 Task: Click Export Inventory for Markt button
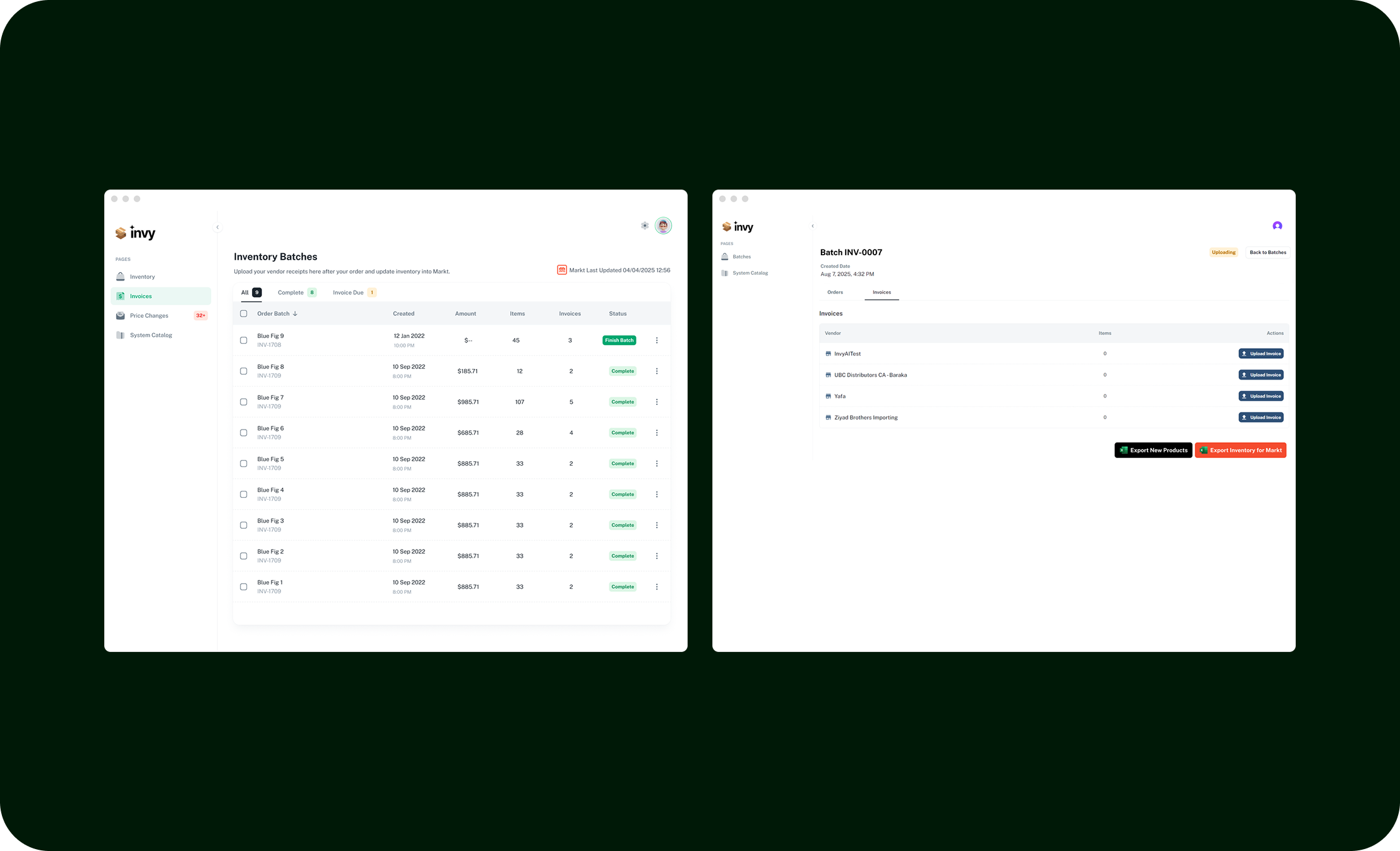[1240, 450]
